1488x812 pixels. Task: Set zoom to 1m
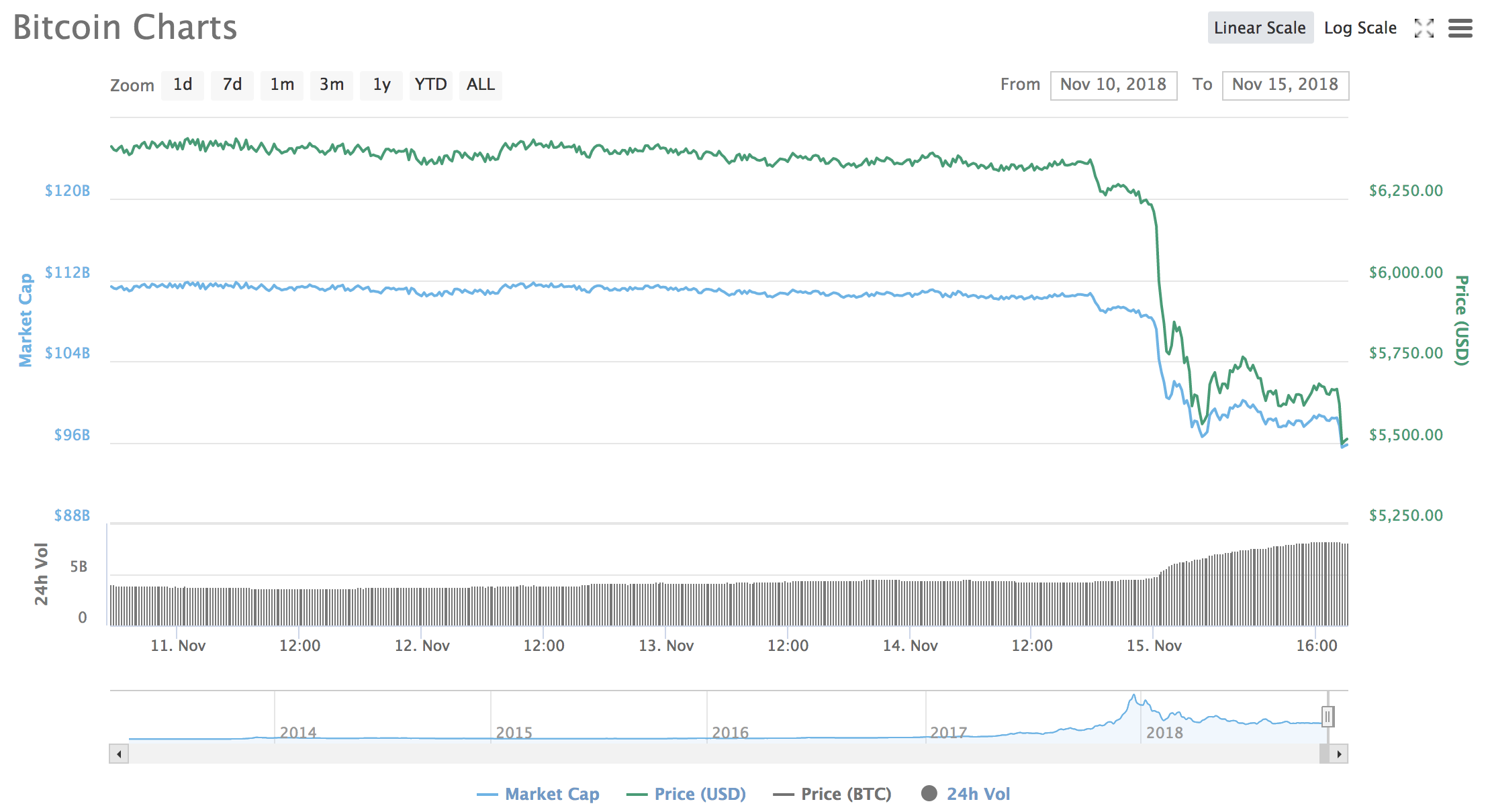pyautogui.click(x=282, y=85)
